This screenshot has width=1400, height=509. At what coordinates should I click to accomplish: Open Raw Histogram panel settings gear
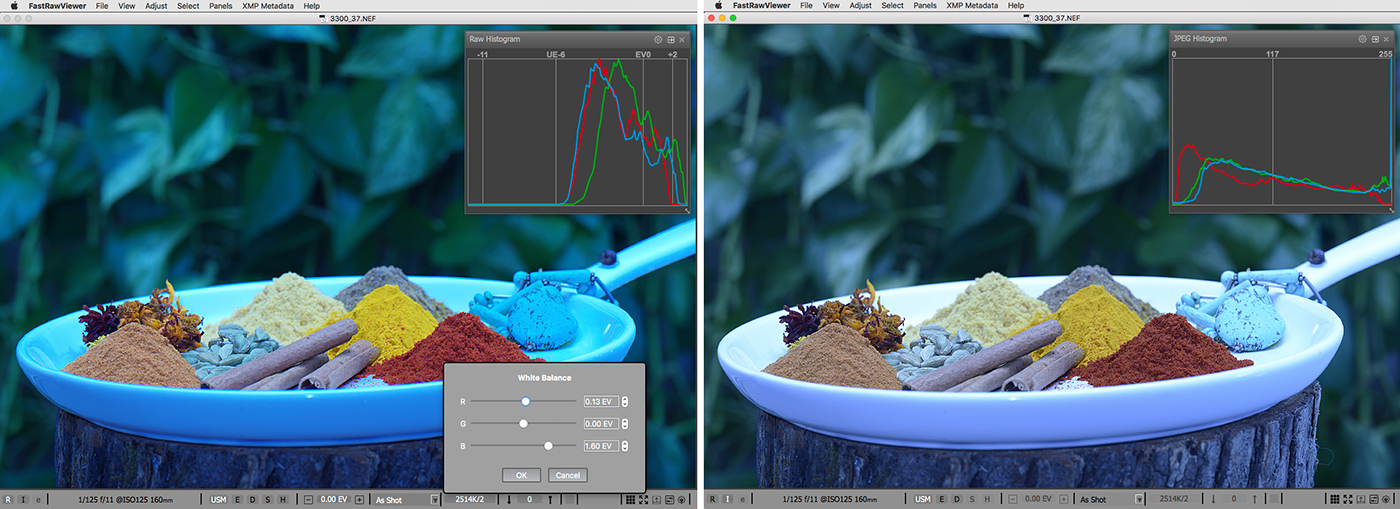click(657, 39)
